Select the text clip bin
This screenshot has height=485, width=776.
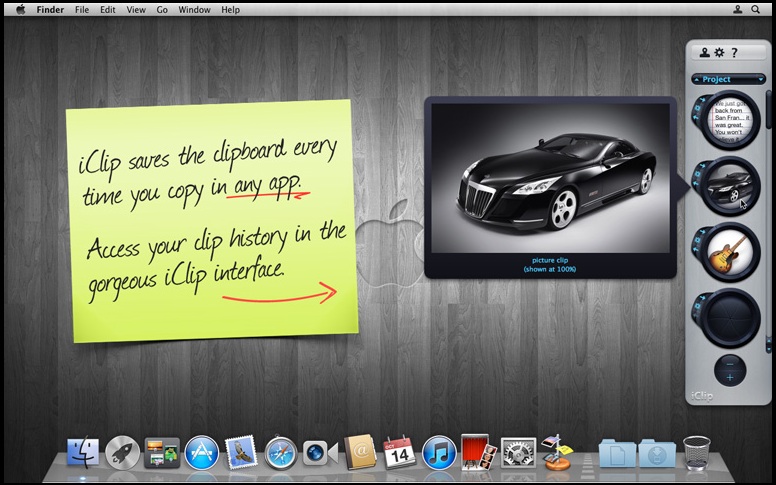[x=731, y=119]
